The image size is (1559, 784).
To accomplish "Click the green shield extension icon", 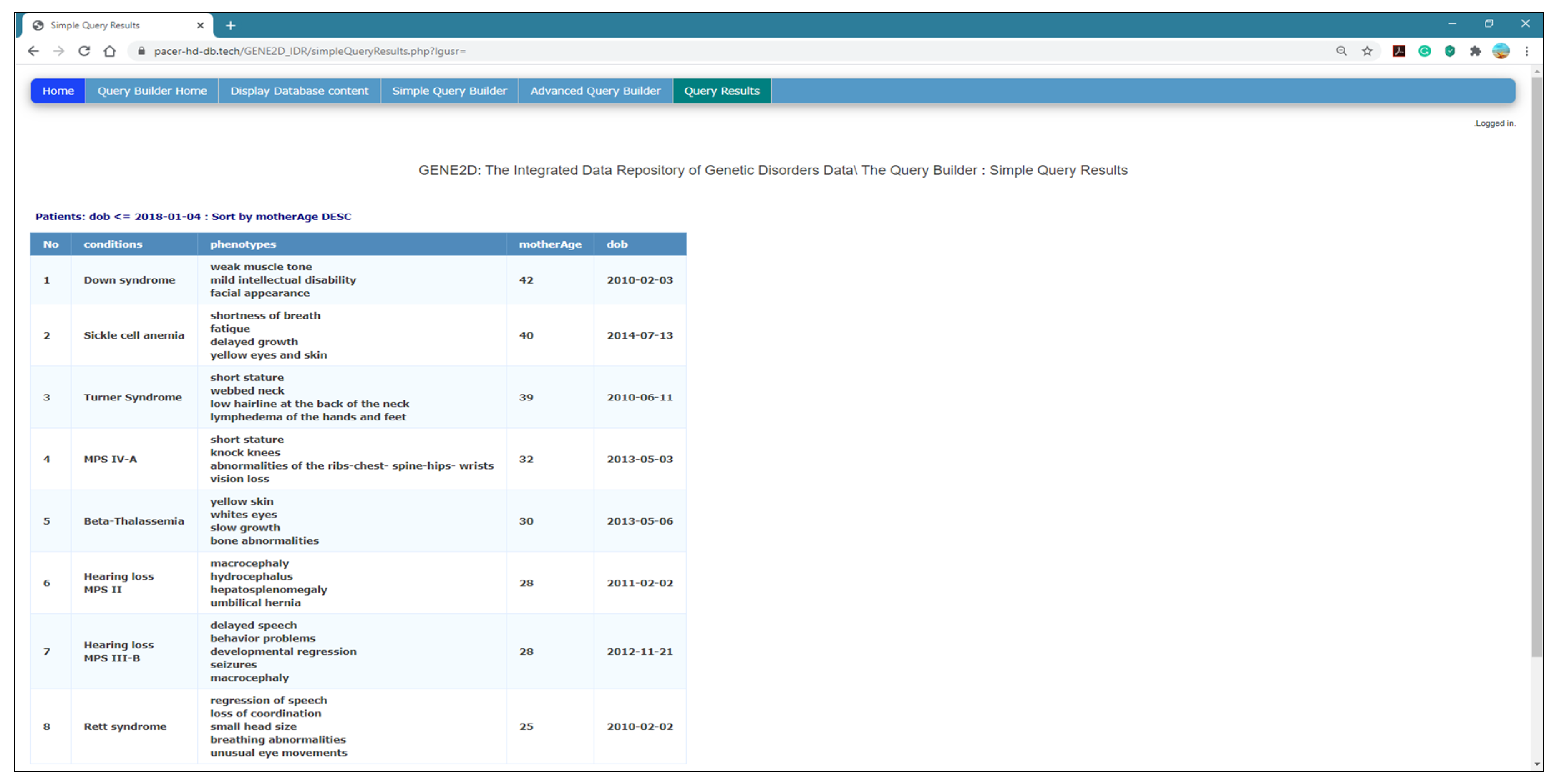I will (x=1449, y=51).
